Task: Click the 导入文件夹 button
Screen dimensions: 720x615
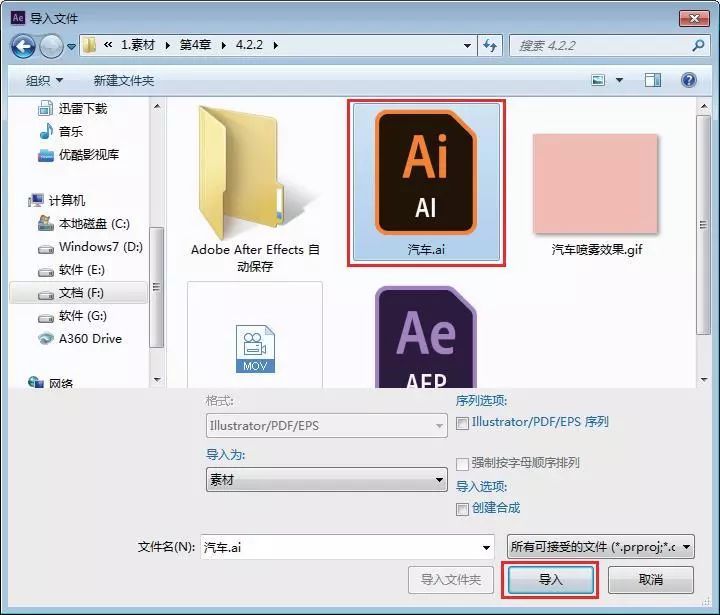Action: coord(451,580)
